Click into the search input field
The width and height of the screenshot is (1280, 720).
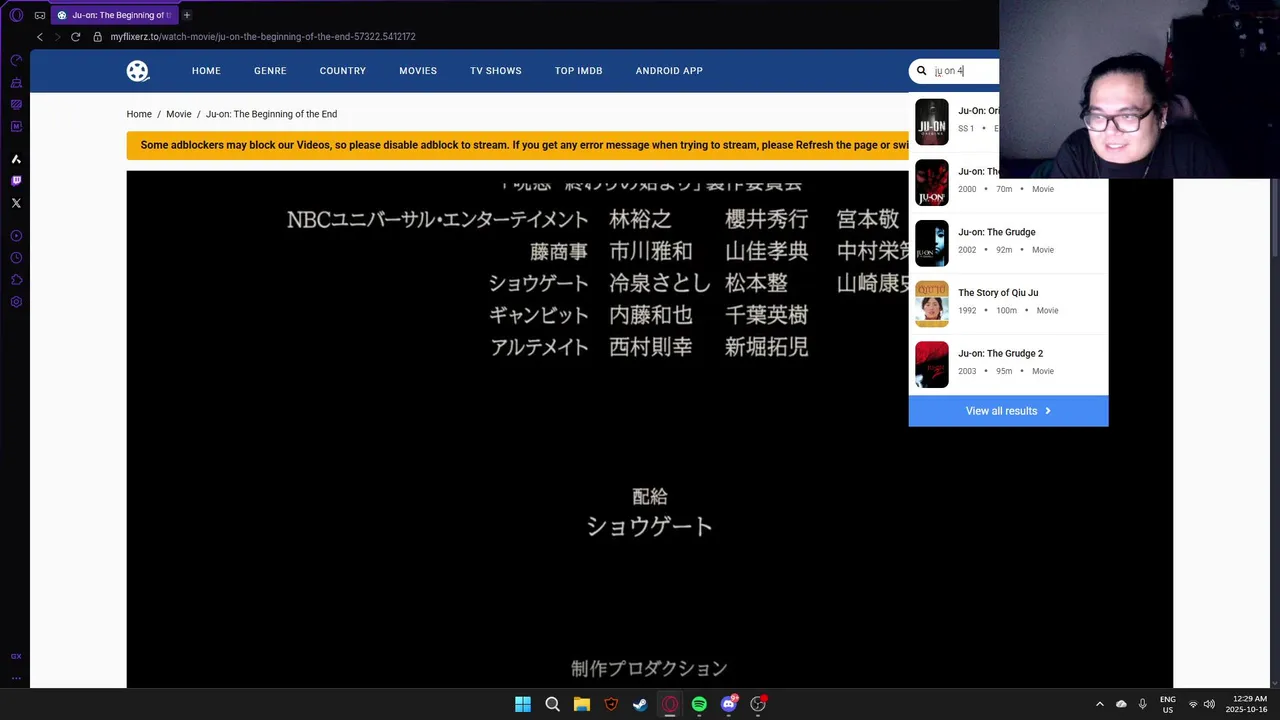(x=965, y=71)
